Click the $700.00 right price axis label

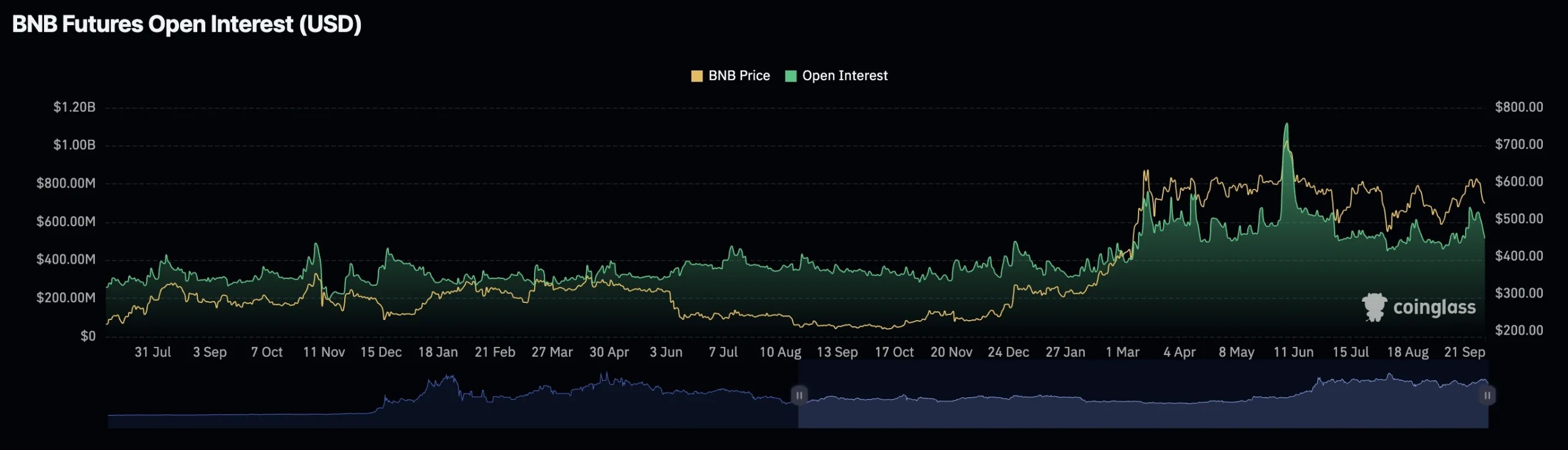(1519, 145)
